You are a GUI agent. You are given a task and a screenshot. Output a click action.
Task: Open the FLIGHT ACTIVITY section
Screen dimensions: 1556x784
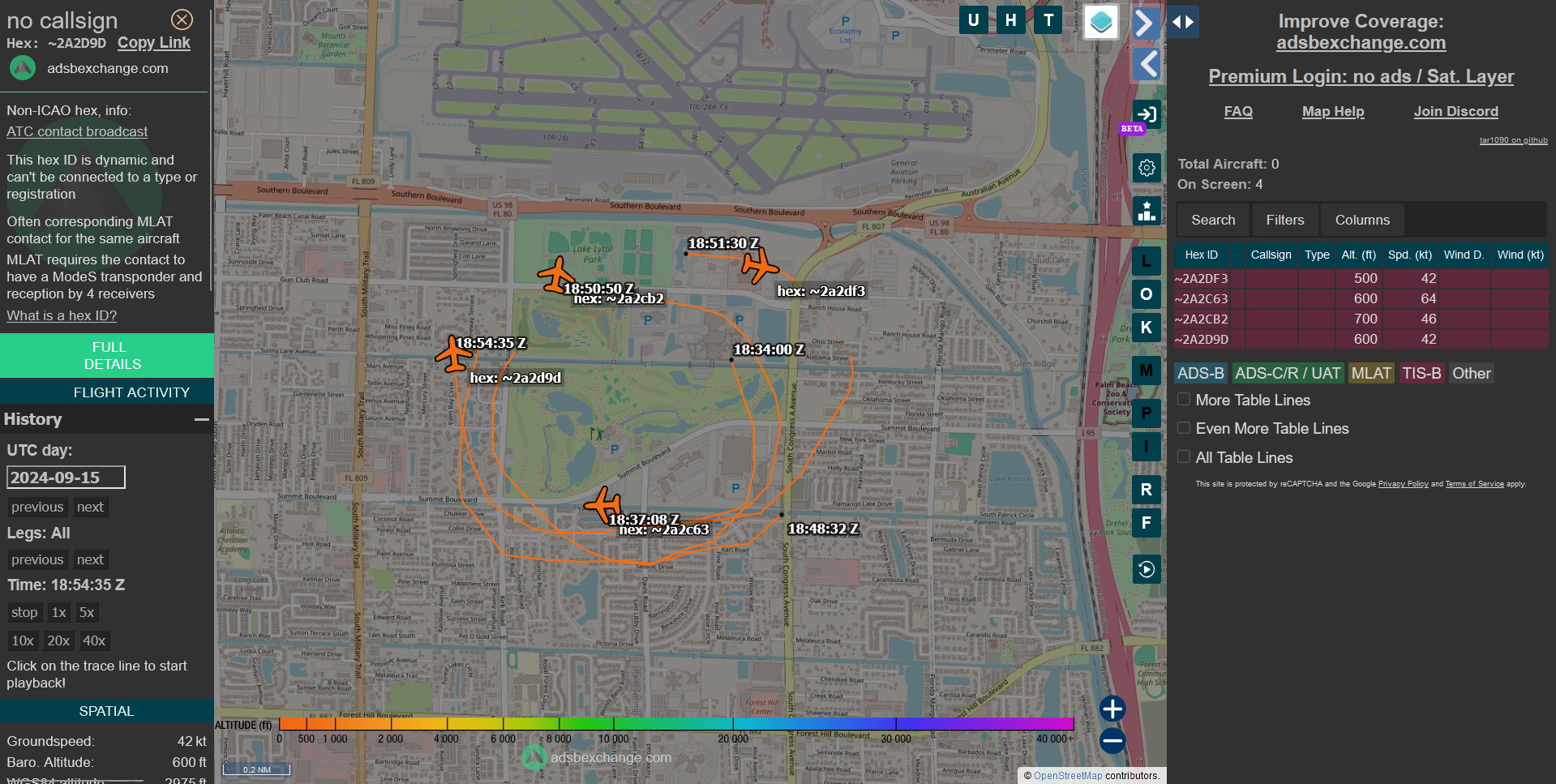click(x=107, y=392)
